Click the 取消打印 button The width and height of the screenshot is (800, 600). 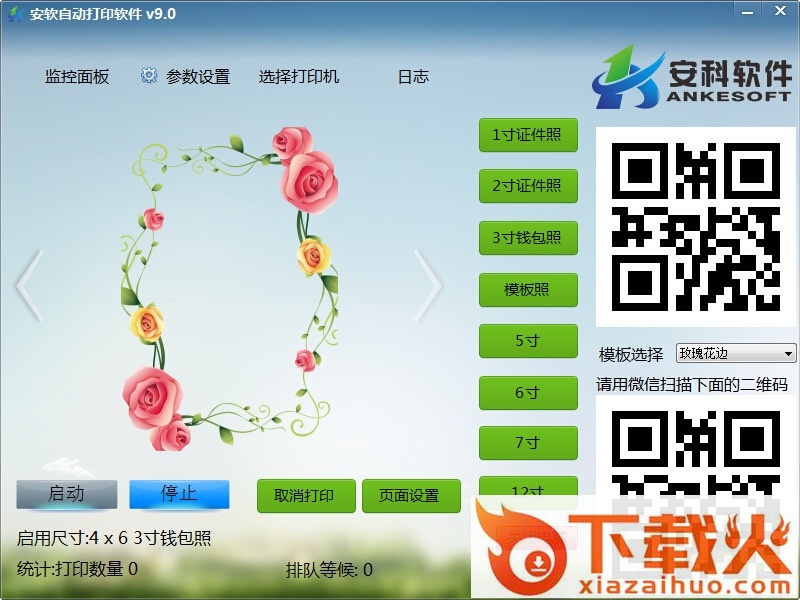point(306,496)
